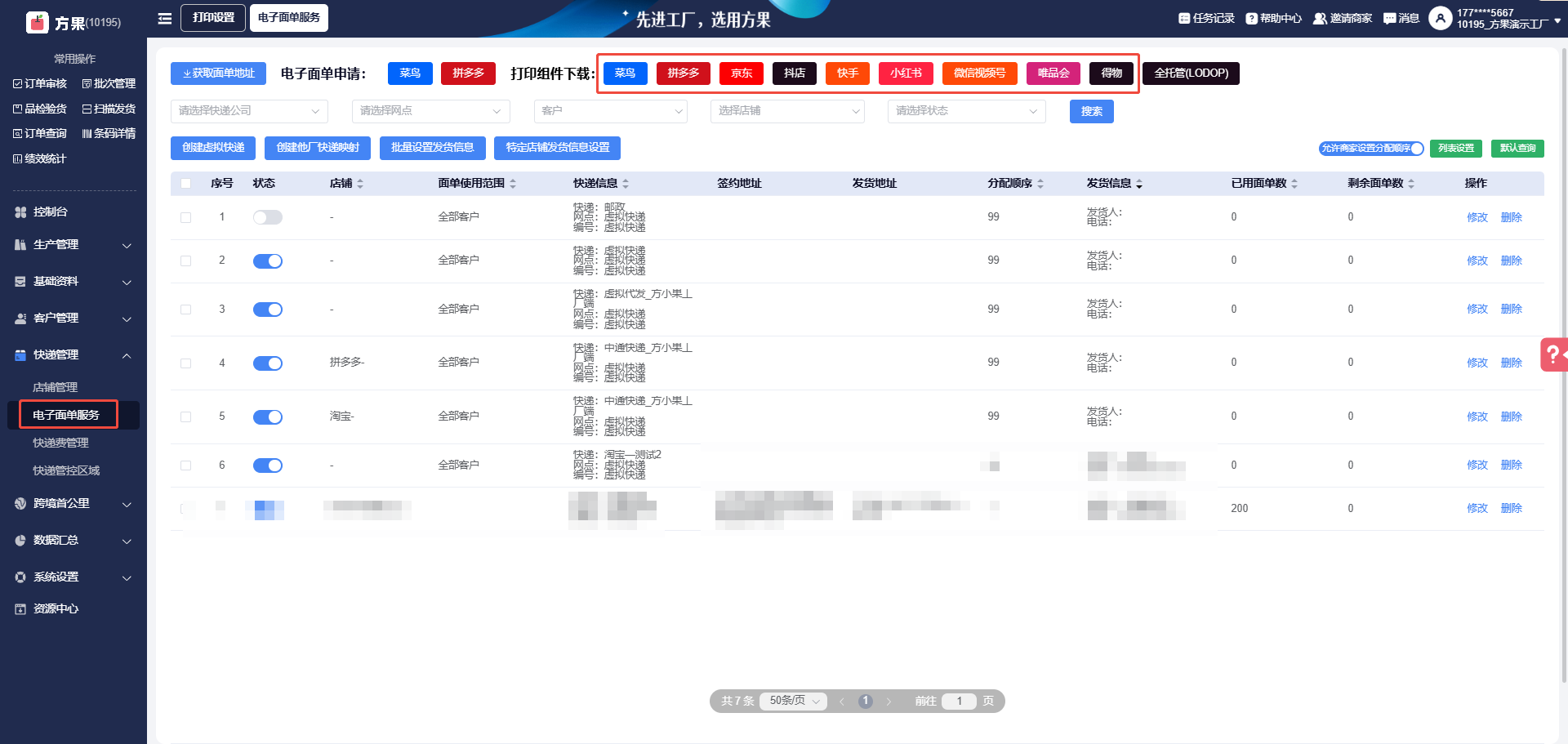Go to next page arrow in pagination

(x=889, y=702)
